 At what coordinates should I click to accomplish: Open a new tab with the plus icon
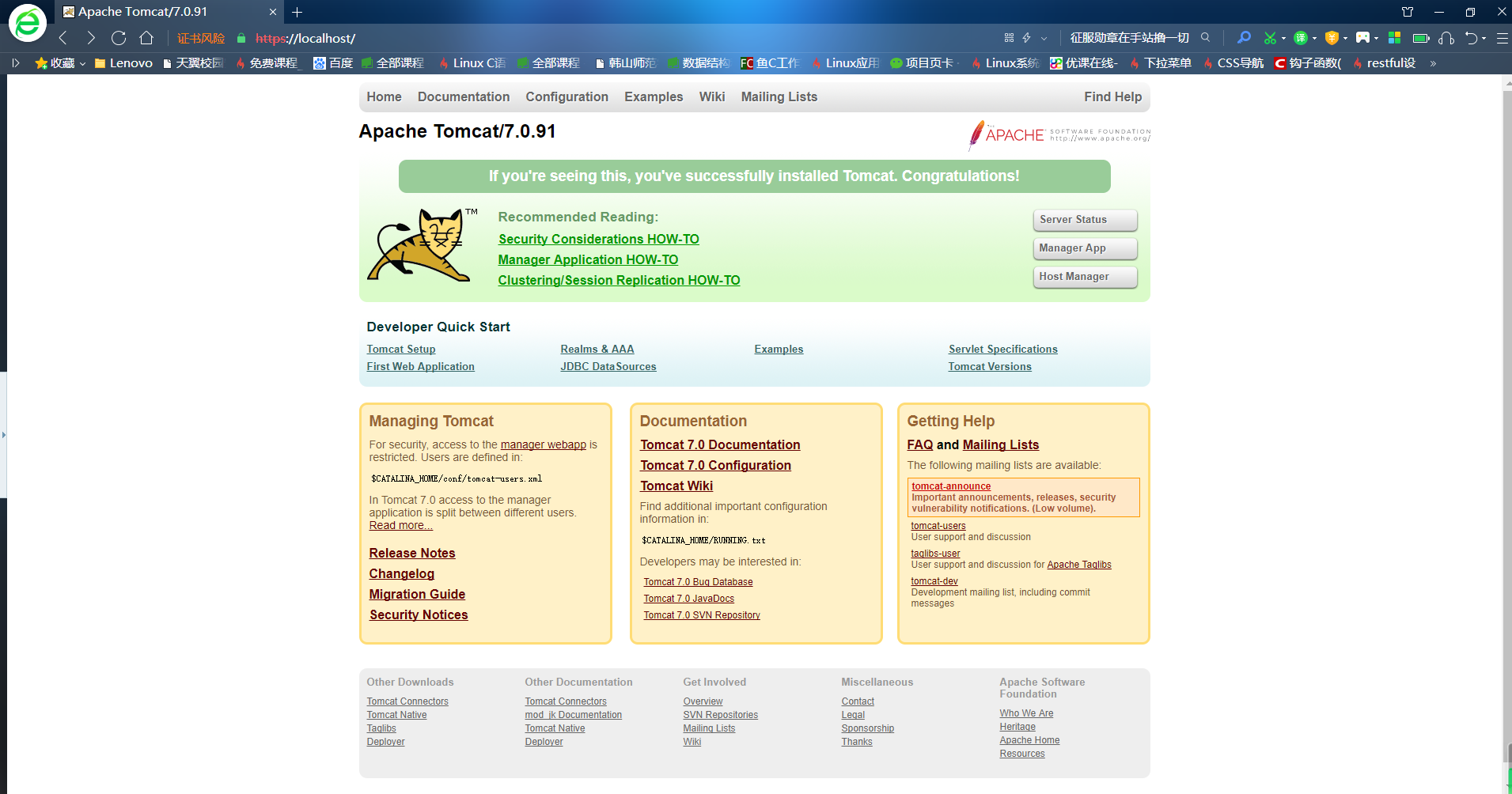(x=297, y=12)
